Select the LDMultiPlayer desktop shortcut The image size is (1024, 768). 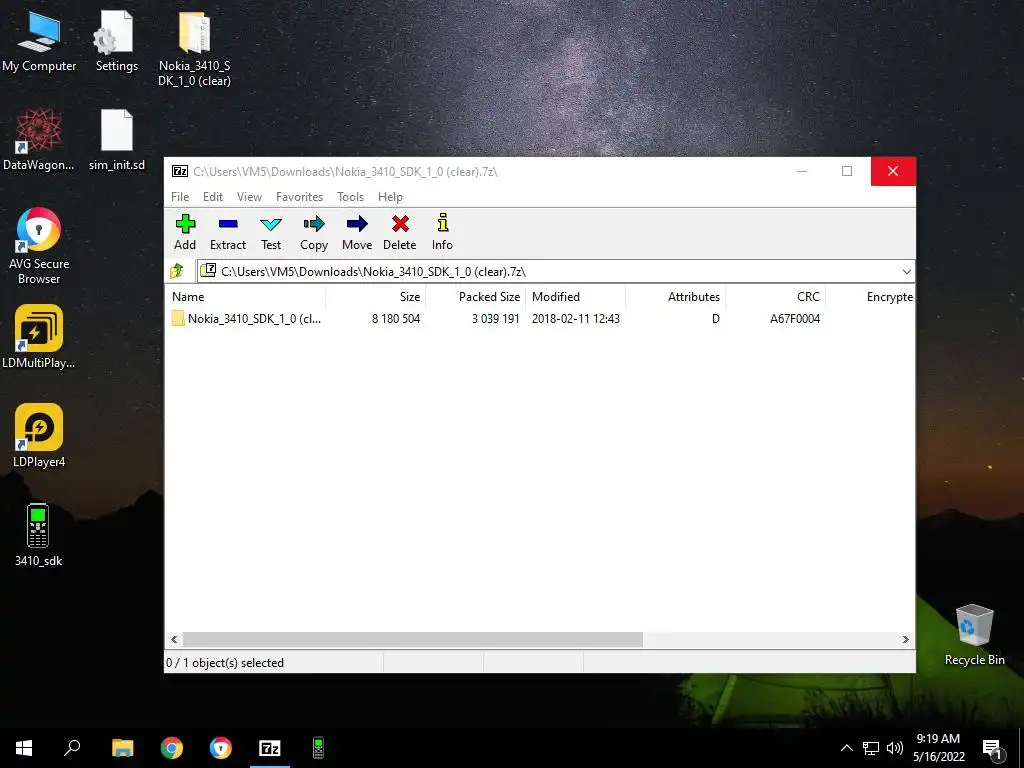39,337
